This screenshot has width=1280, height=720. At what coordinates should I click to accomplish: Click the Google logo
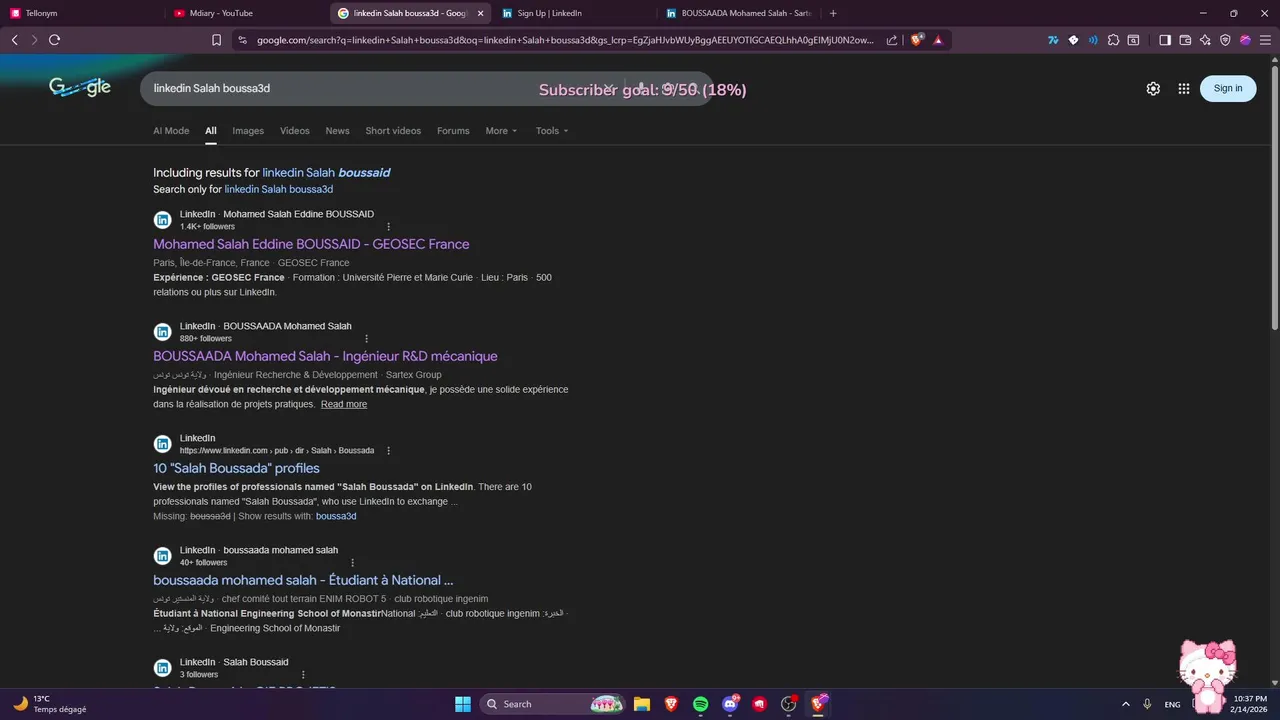[80, 87]
